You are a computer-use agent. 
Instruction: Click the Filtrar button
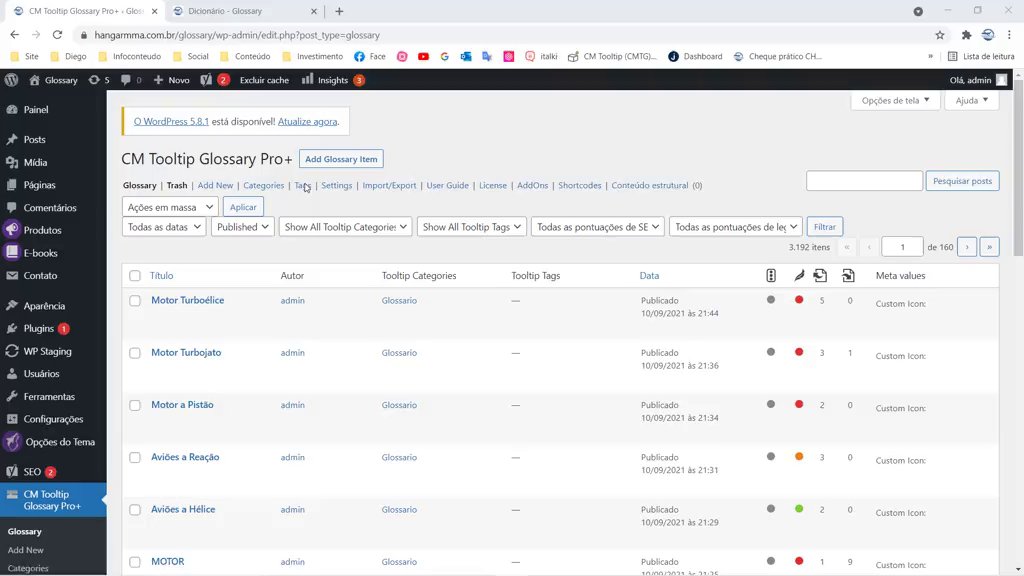pyautogui.click(x=825, y=227)
